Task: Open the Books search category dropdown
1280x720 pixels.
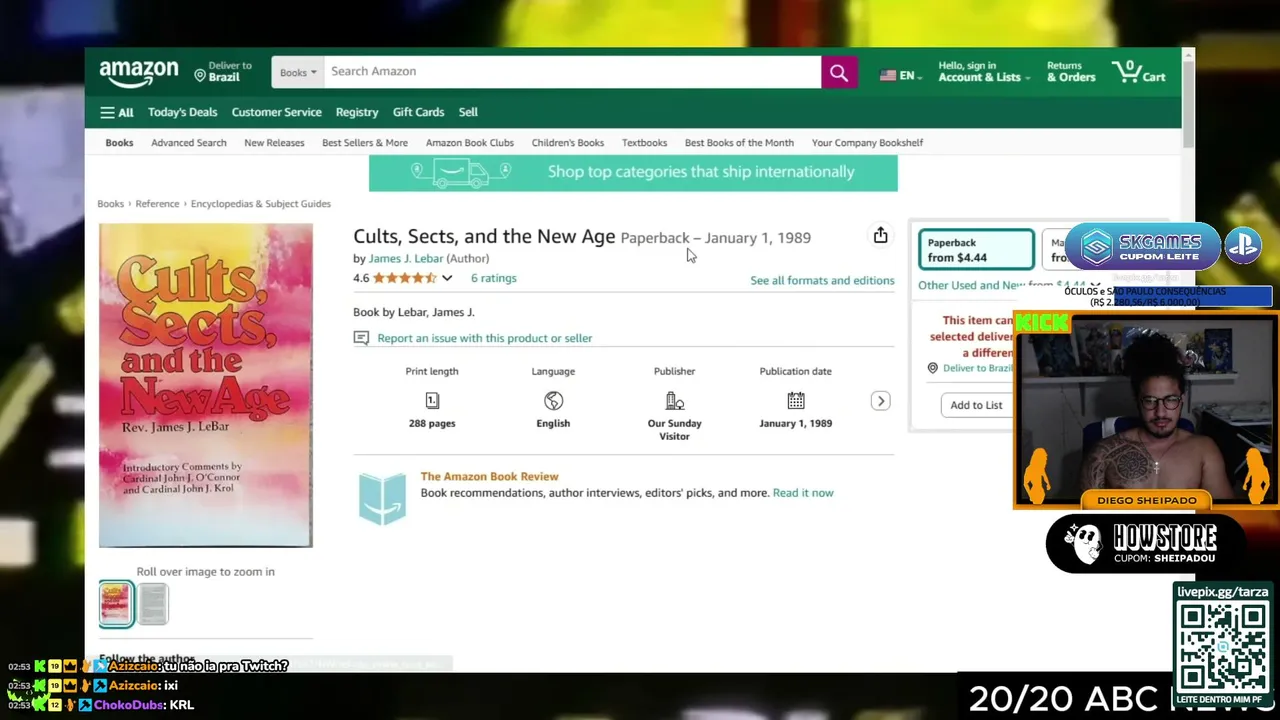Action: 298,72
